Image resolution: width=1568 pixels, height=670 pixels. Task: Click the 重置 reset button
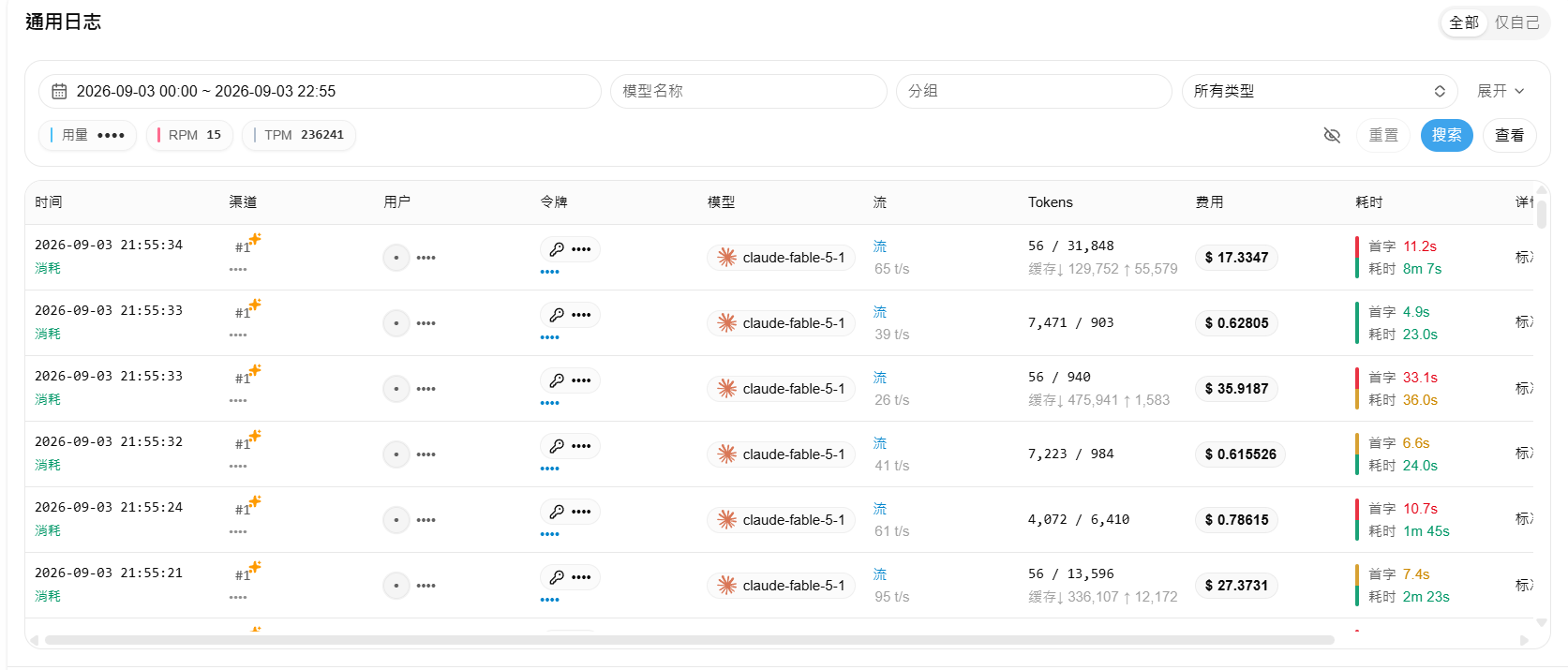1383,135
